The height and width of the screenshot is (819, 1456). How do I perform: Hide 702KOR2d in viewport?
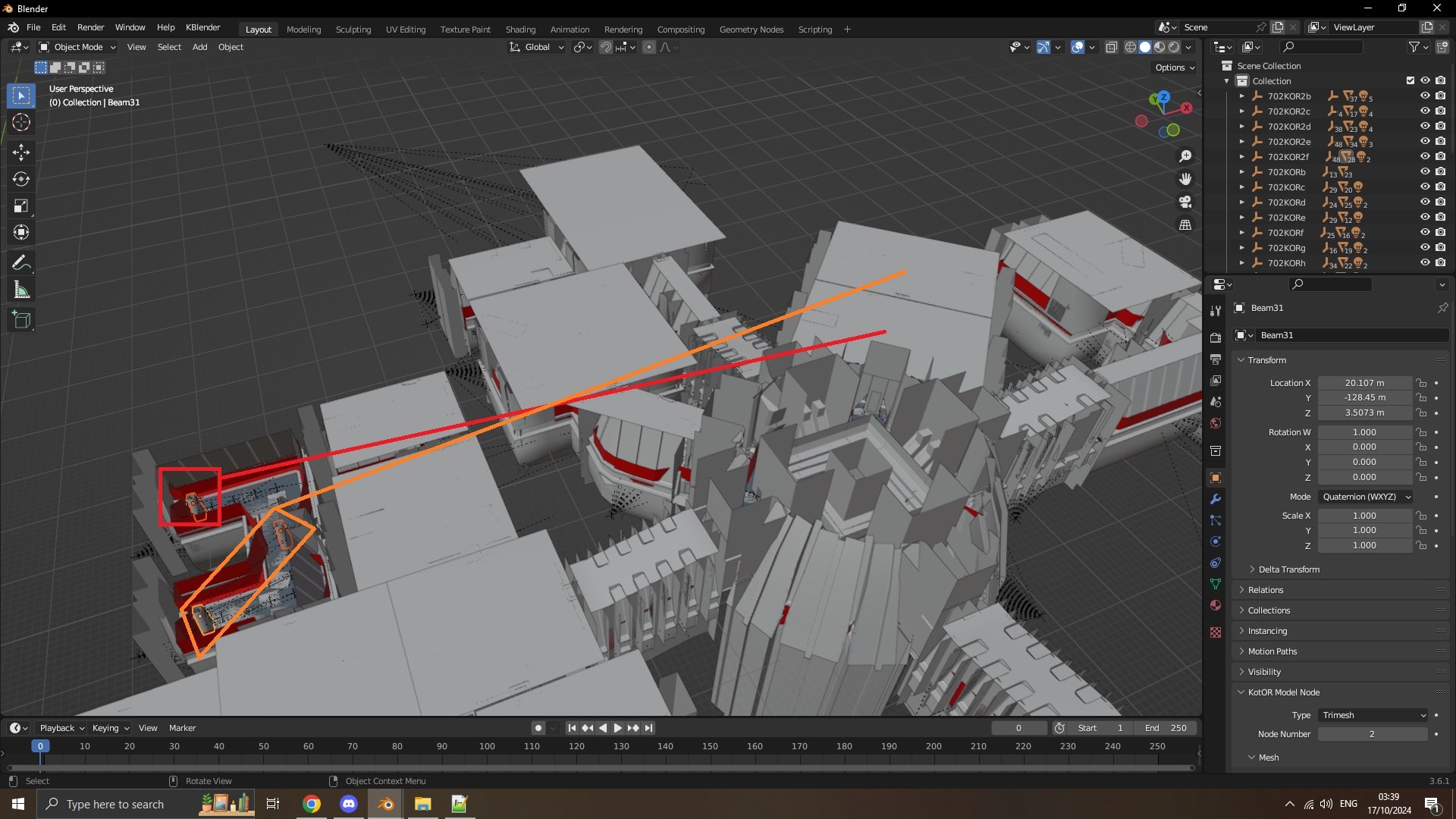tap(1425, 127)
